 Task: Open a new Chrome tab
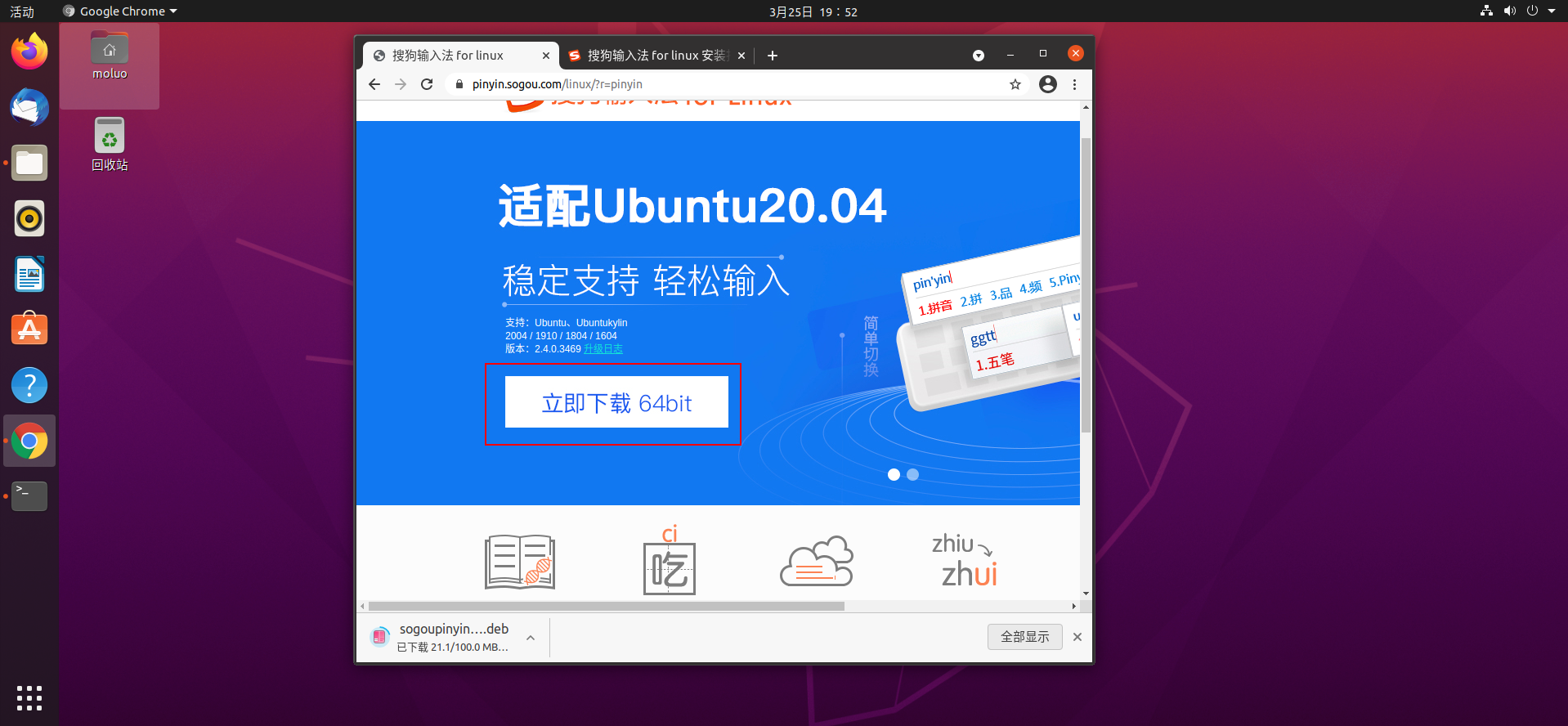(x=773, y=56)
